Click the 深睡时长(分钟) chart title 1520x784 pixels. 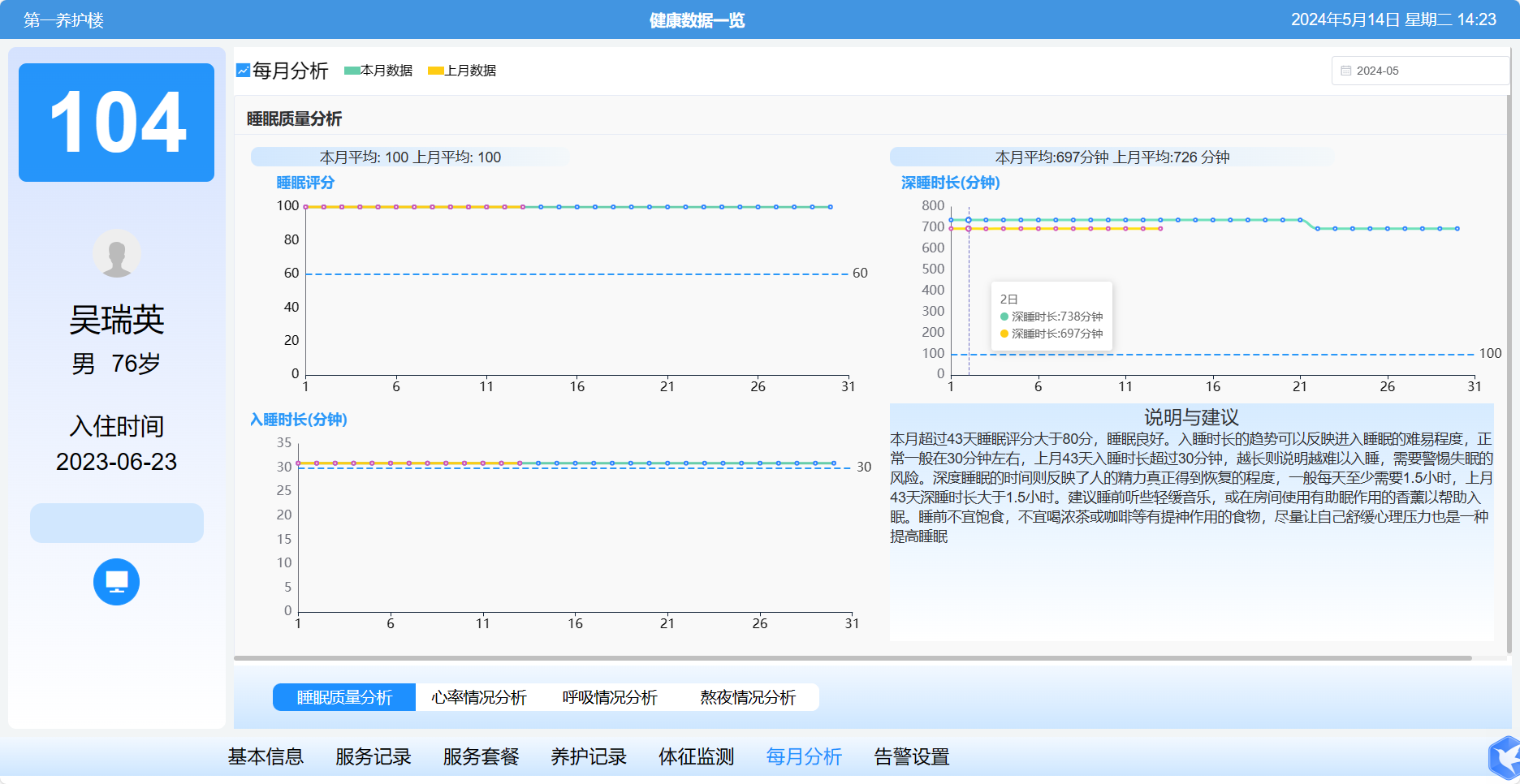tap(951, 183)
